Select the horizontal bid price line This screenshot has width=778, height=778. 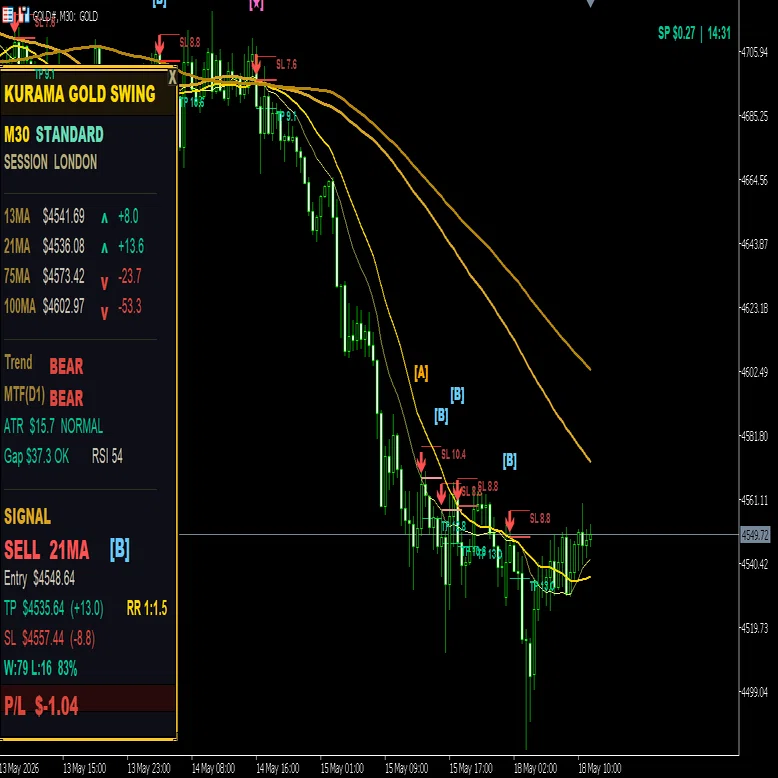click(458, 535)
